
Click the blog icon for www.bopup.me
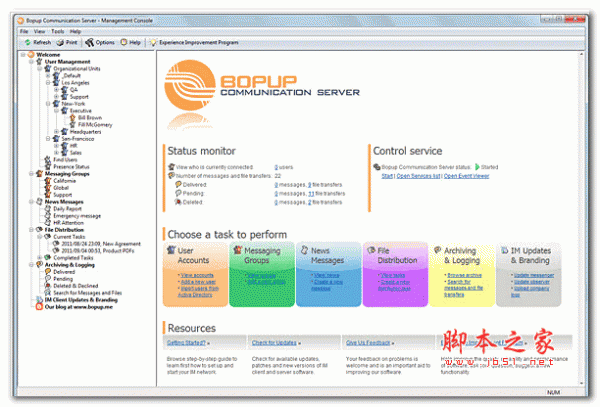[x=39, y=306]
